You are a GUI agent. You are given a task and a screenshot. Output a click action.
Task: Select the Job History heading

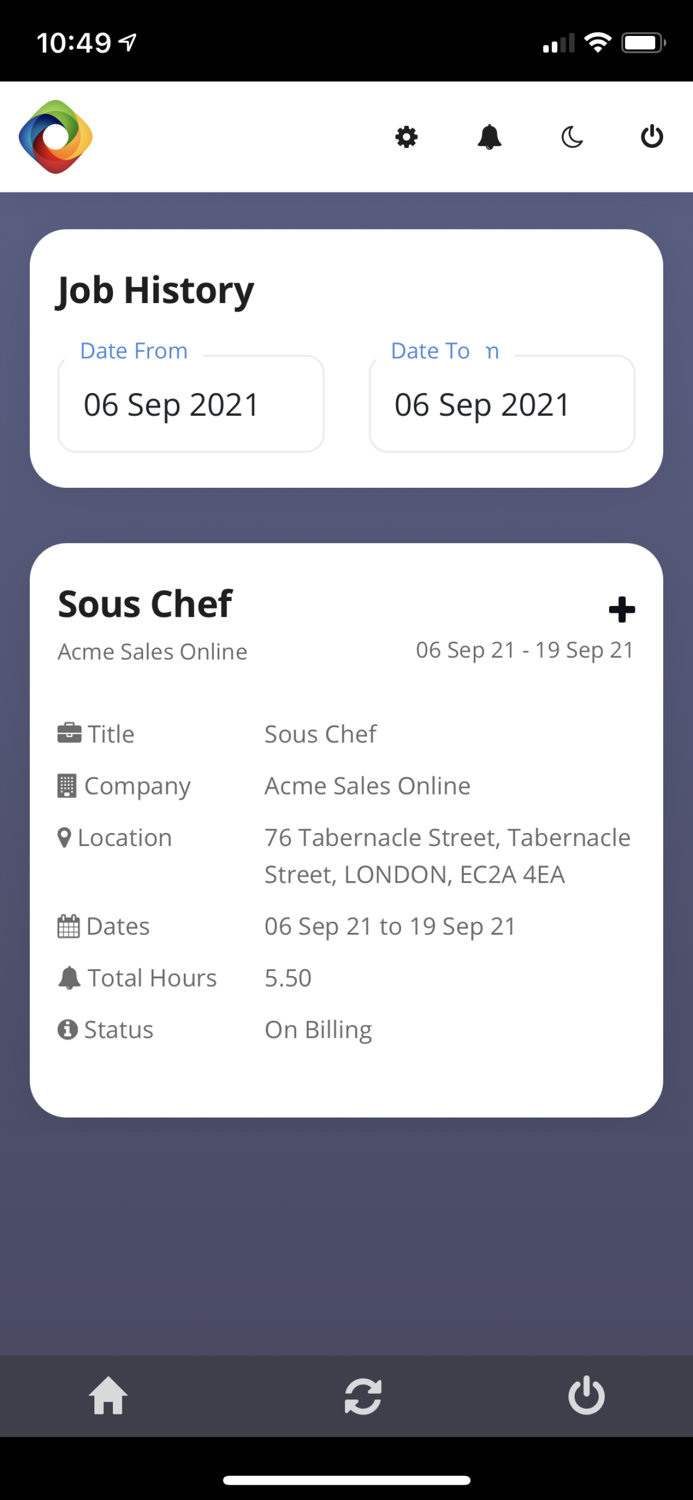pos(156,290)
